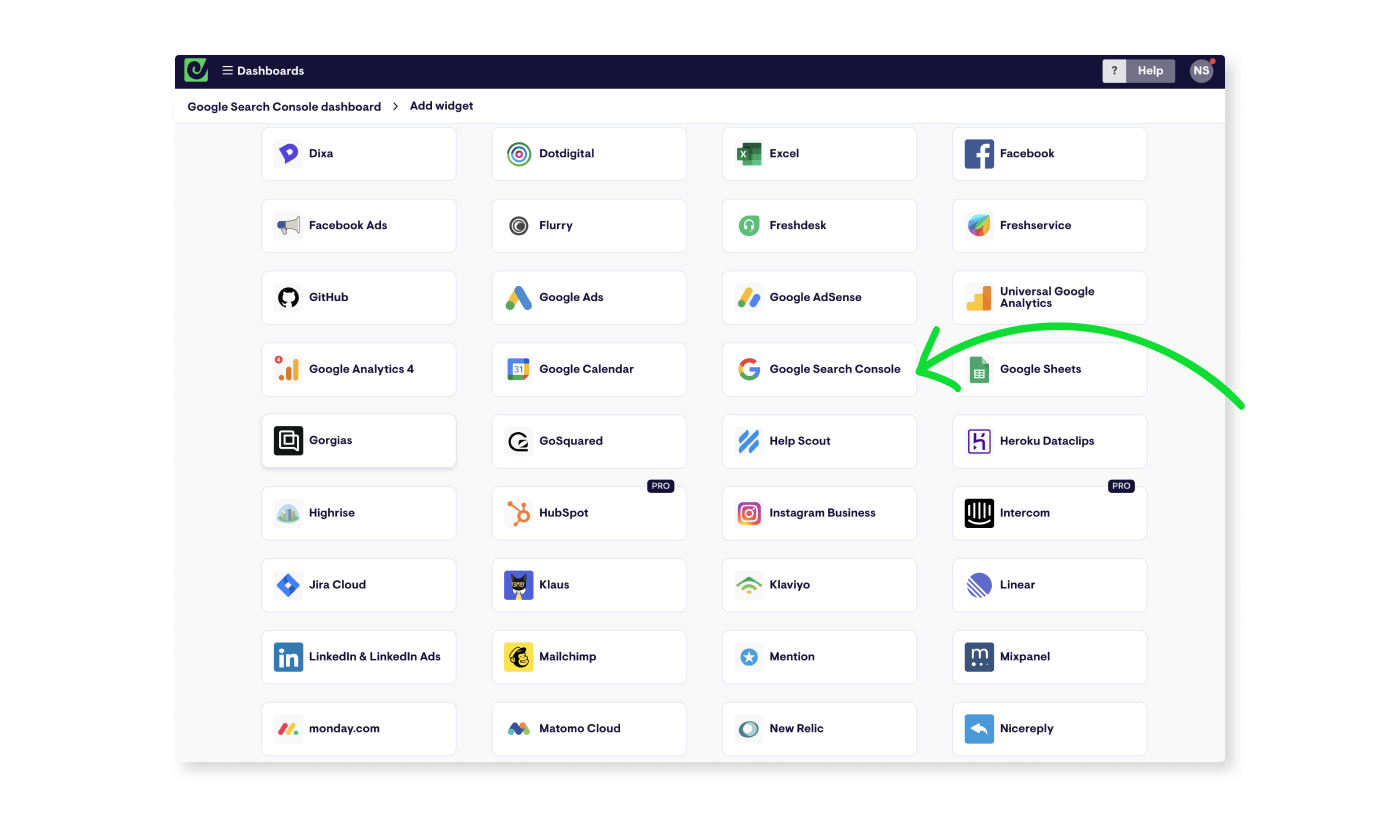Click the PRO badge on HubSpot card
The height and width of the screenshot is (840, 1400).
(x=660, y=486)
